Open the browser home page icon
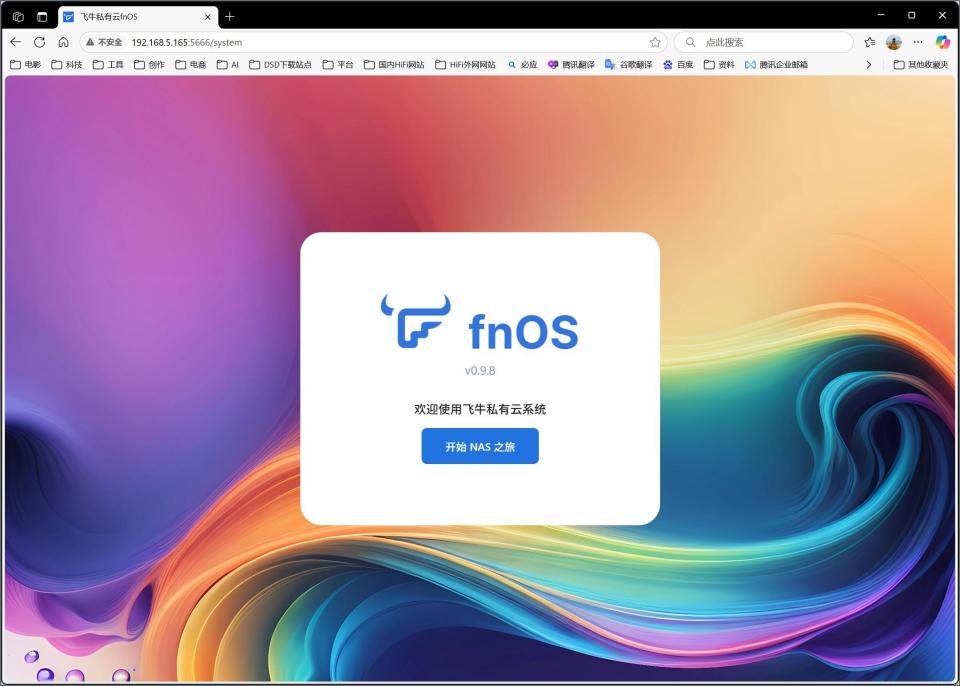The height and width of the screenshot is (686, 960). [x=64, y=42]
